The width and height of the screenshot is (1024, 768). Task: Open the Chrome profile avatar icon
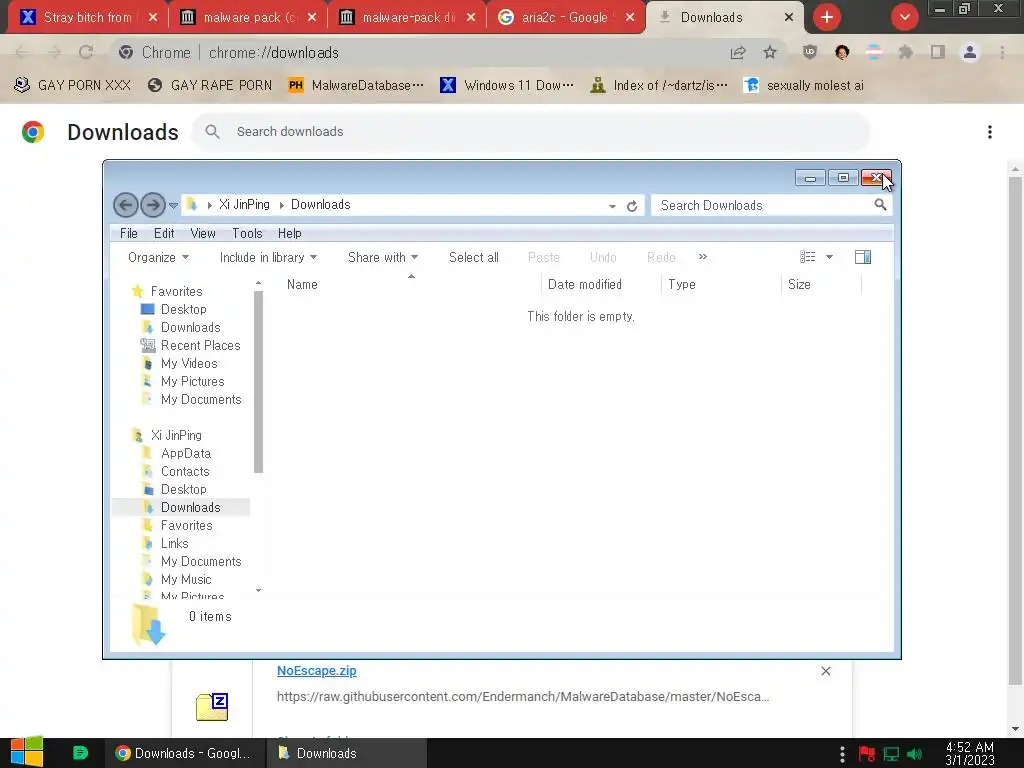[970, 52]
